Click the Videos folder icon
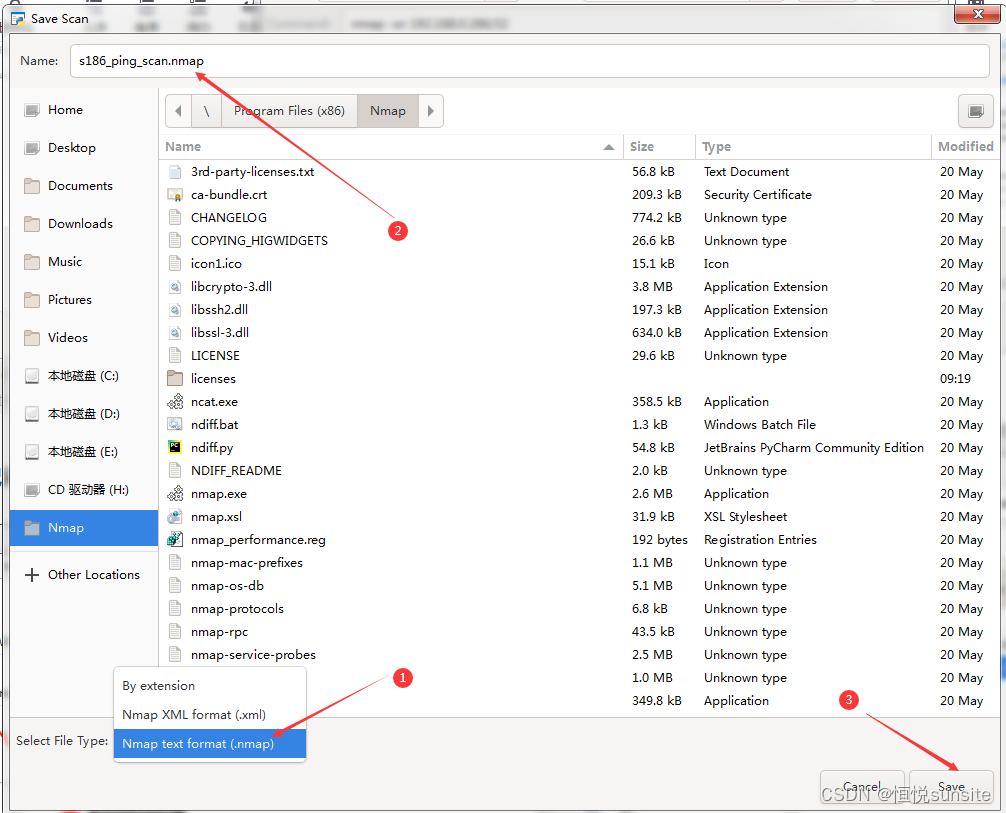The height and width of the screenshot is (813, 1006). pos(31,338)
